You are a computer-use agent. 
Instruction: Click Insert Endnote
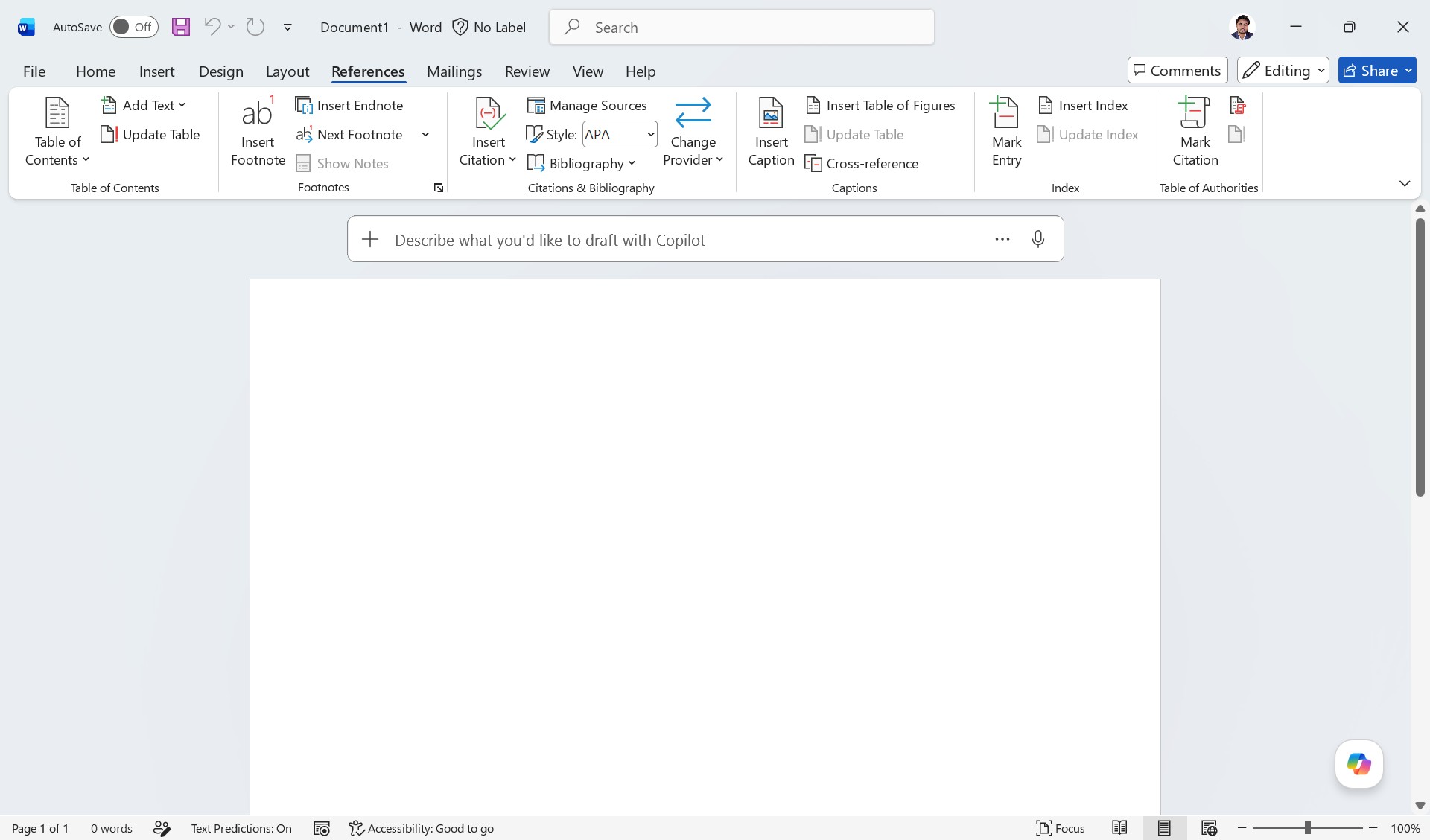coord(349,105)
